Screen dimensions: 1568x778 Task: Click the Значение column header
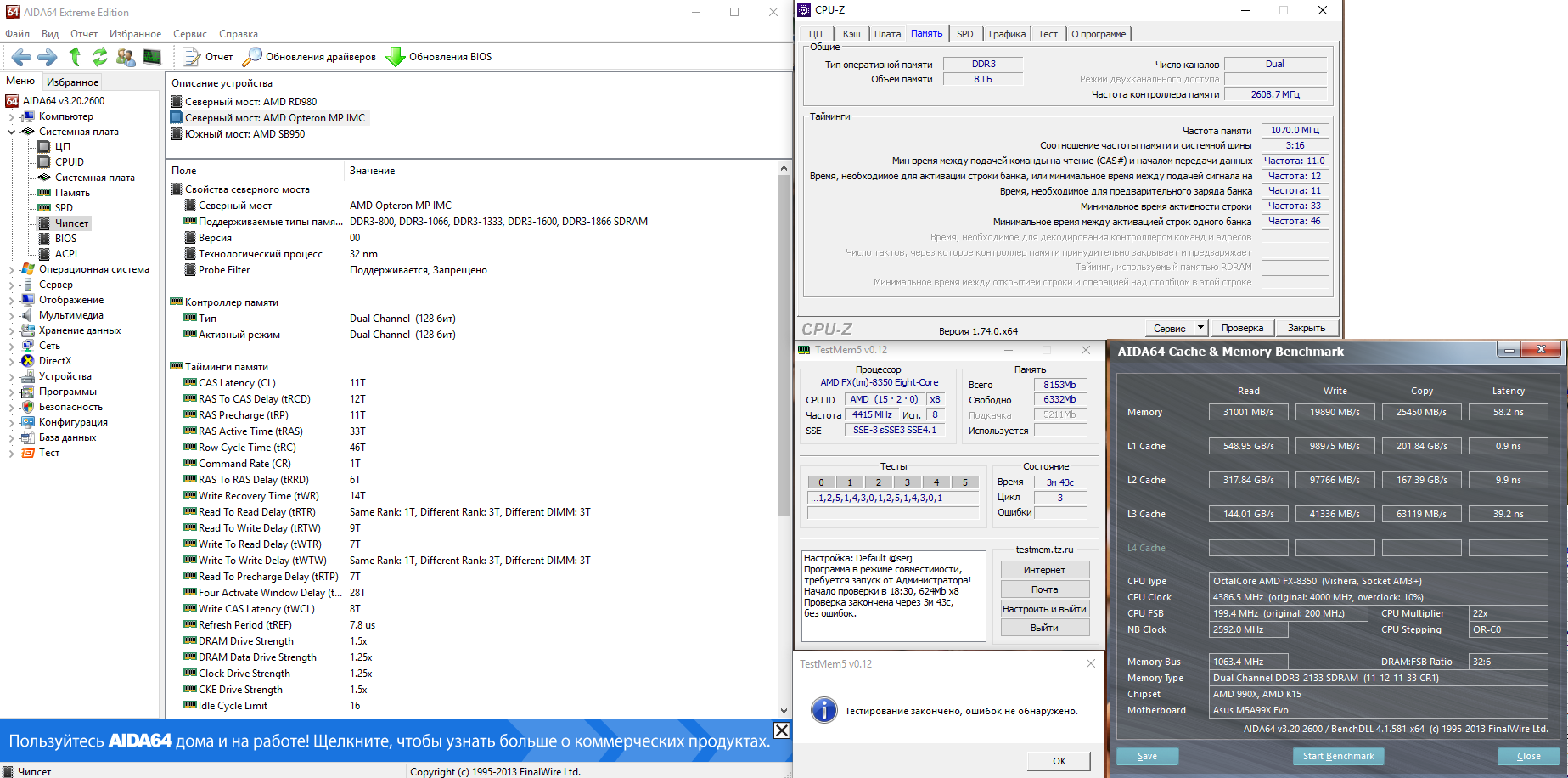(x=505, y=171)
